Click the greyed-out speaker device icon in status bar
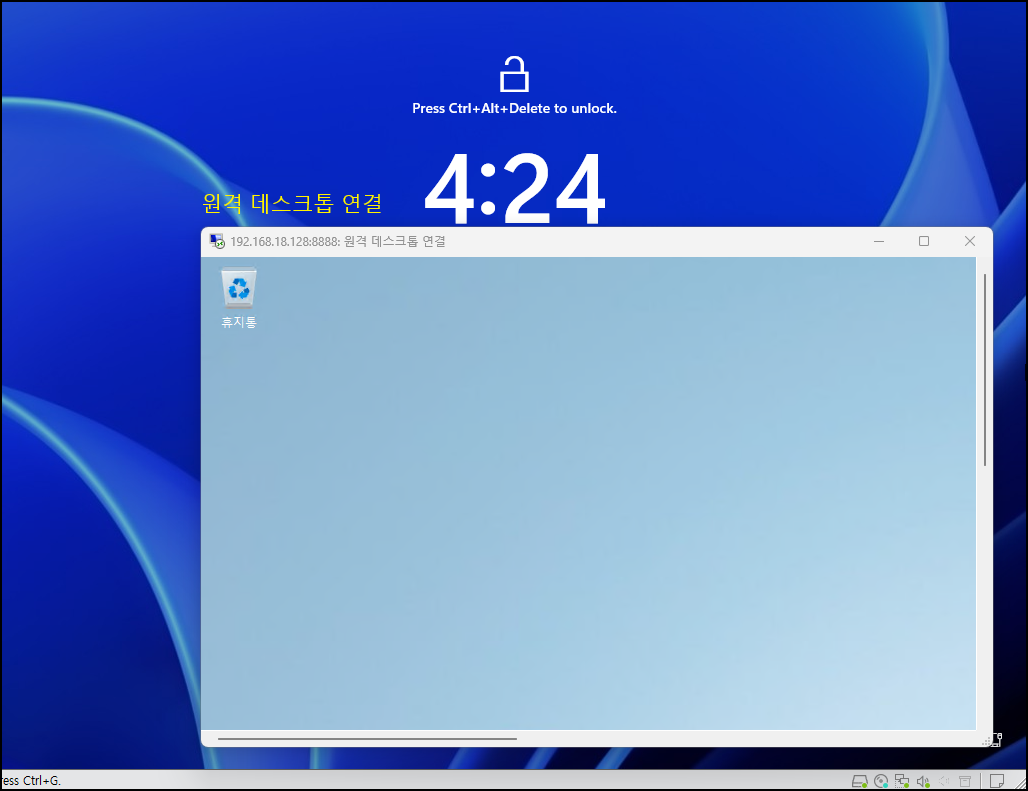Viewport: 1028px width, 791px height. point(944,781)
